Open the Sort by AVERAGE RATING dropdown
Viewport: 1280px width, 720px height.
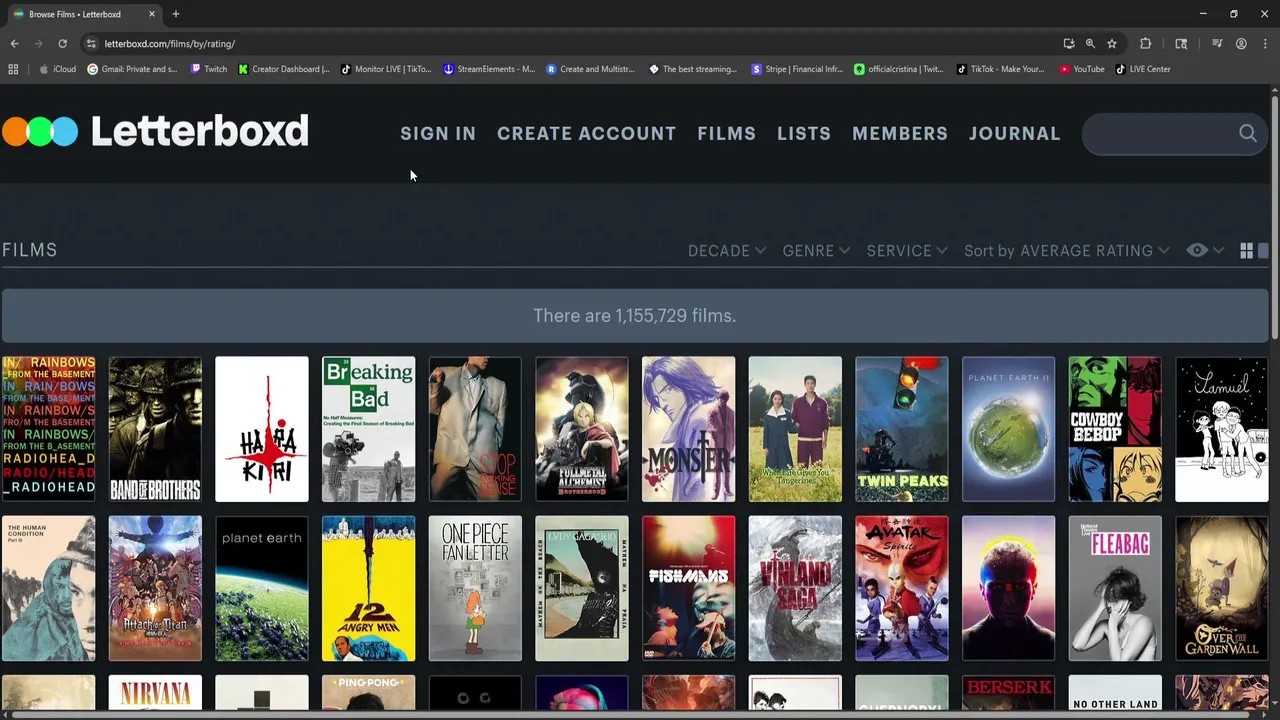coord(1067,251)
